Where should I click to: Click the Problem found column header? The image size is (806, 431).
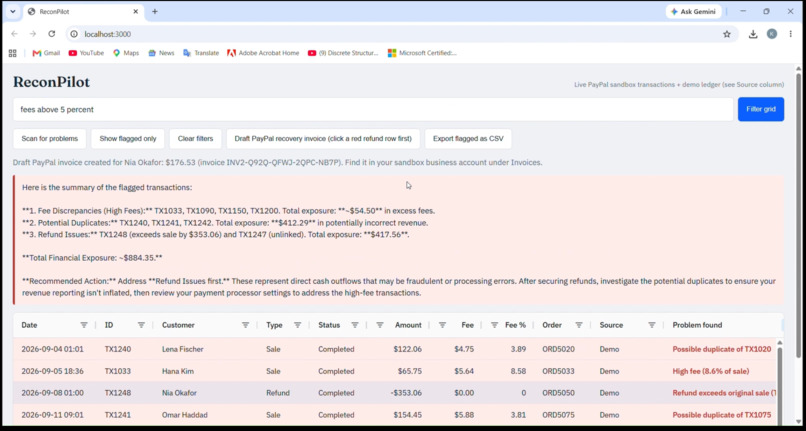coord(697,325)
